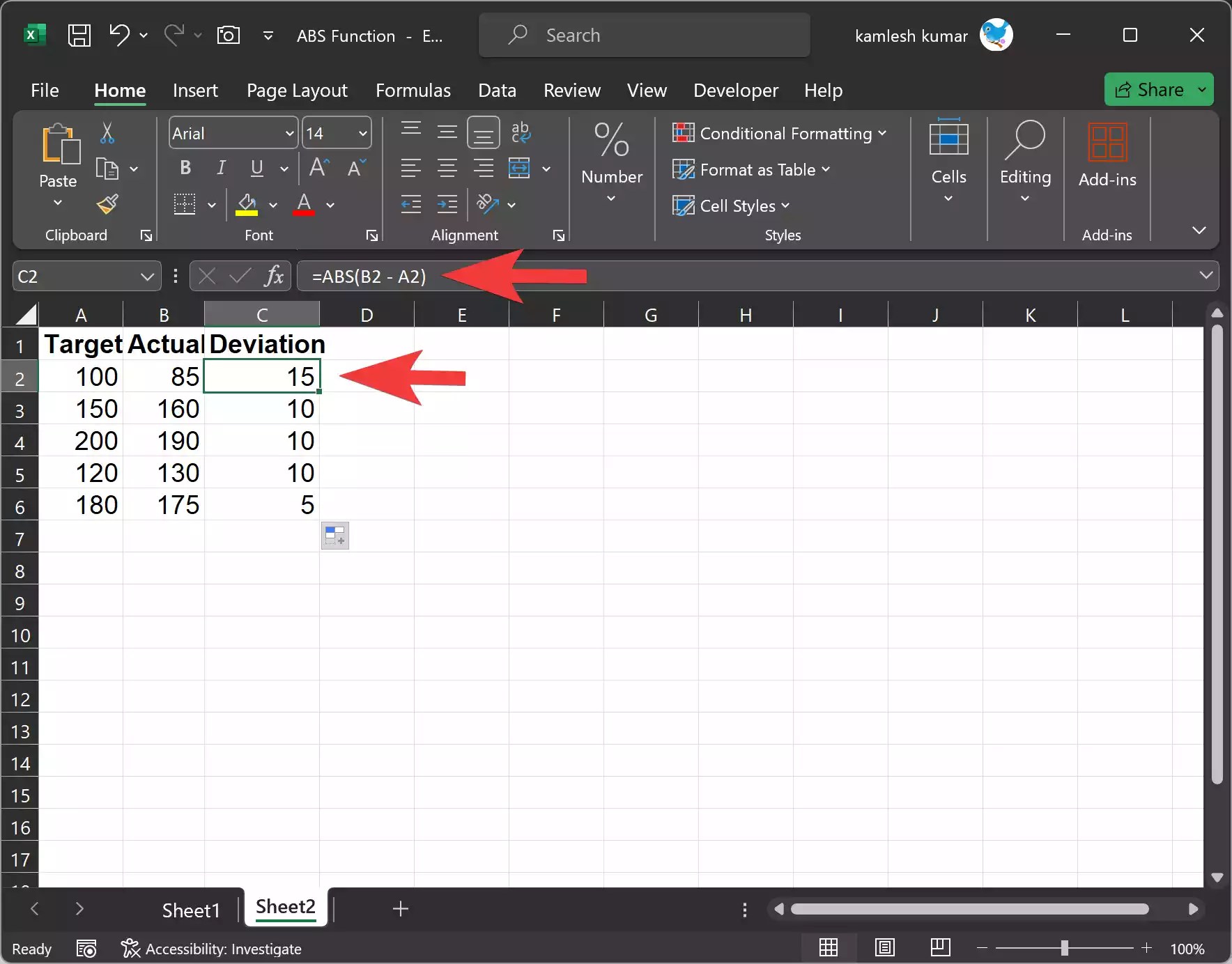Click the Share button

pyautogui.click(x=1158, y=89)
